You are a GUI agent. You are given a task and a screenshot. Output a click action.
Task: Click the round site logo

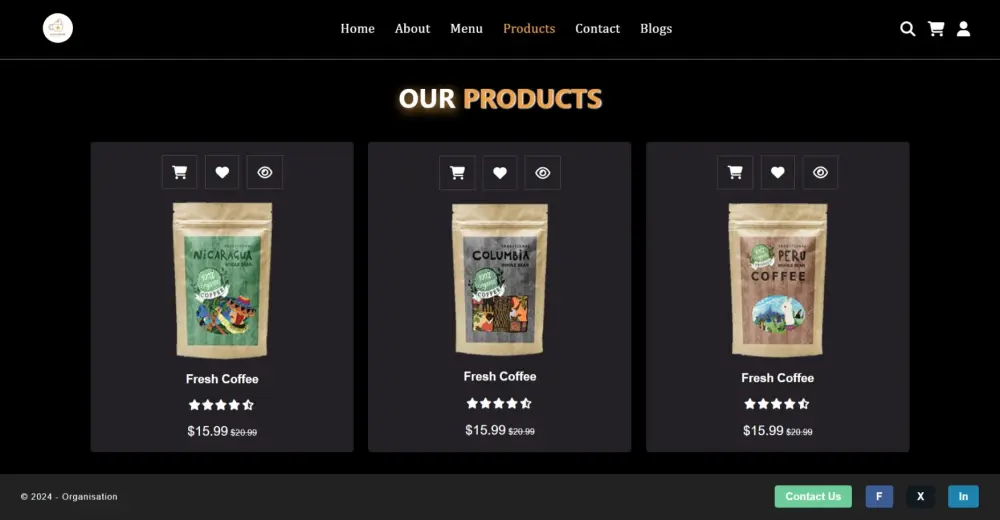click(x=58, y=28)
